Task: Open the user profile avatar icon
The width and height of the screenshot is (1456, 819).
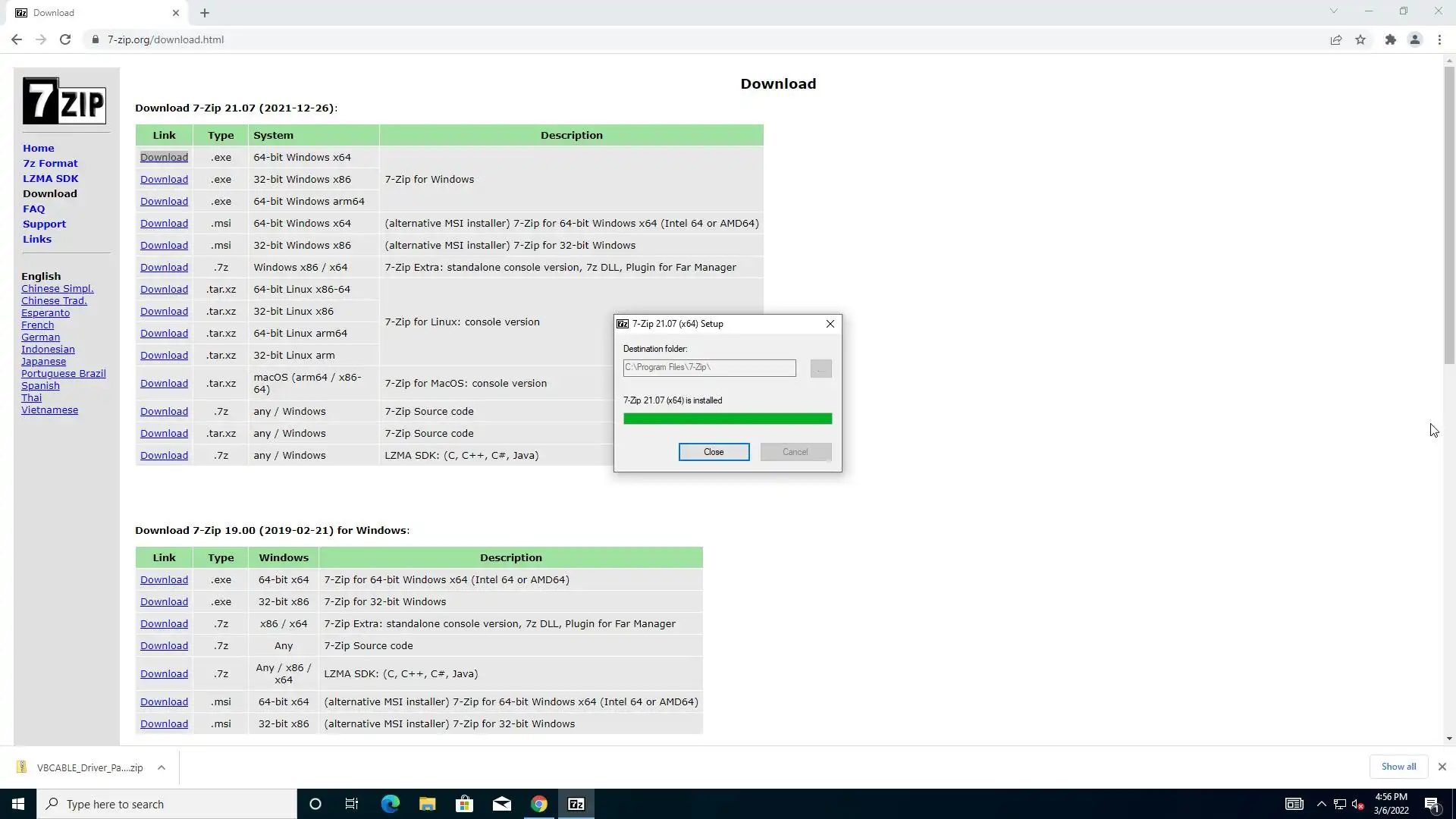Action: [1414, 39]
